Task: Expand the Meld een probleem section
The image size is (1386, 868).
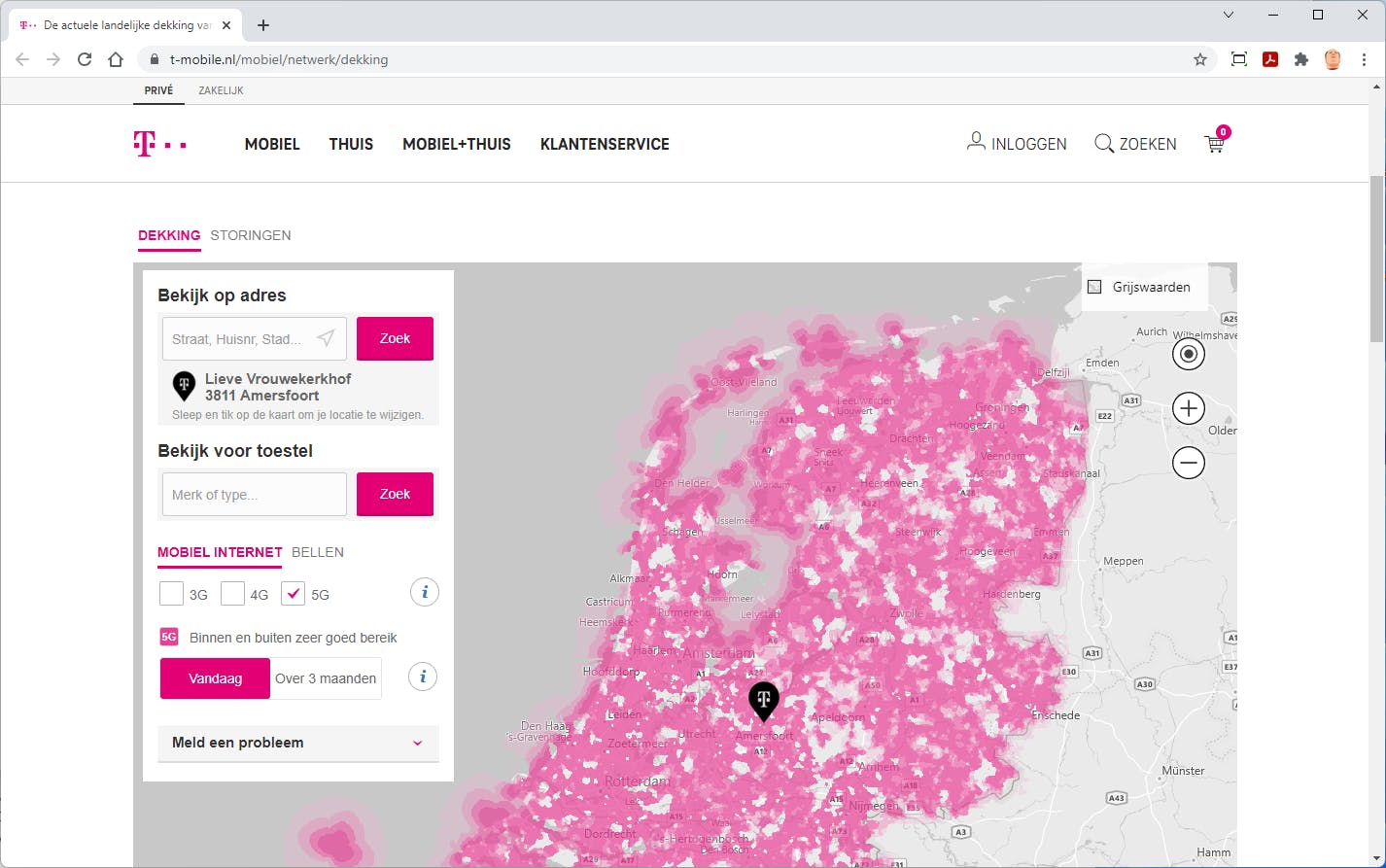Action: tap(297, 743)
